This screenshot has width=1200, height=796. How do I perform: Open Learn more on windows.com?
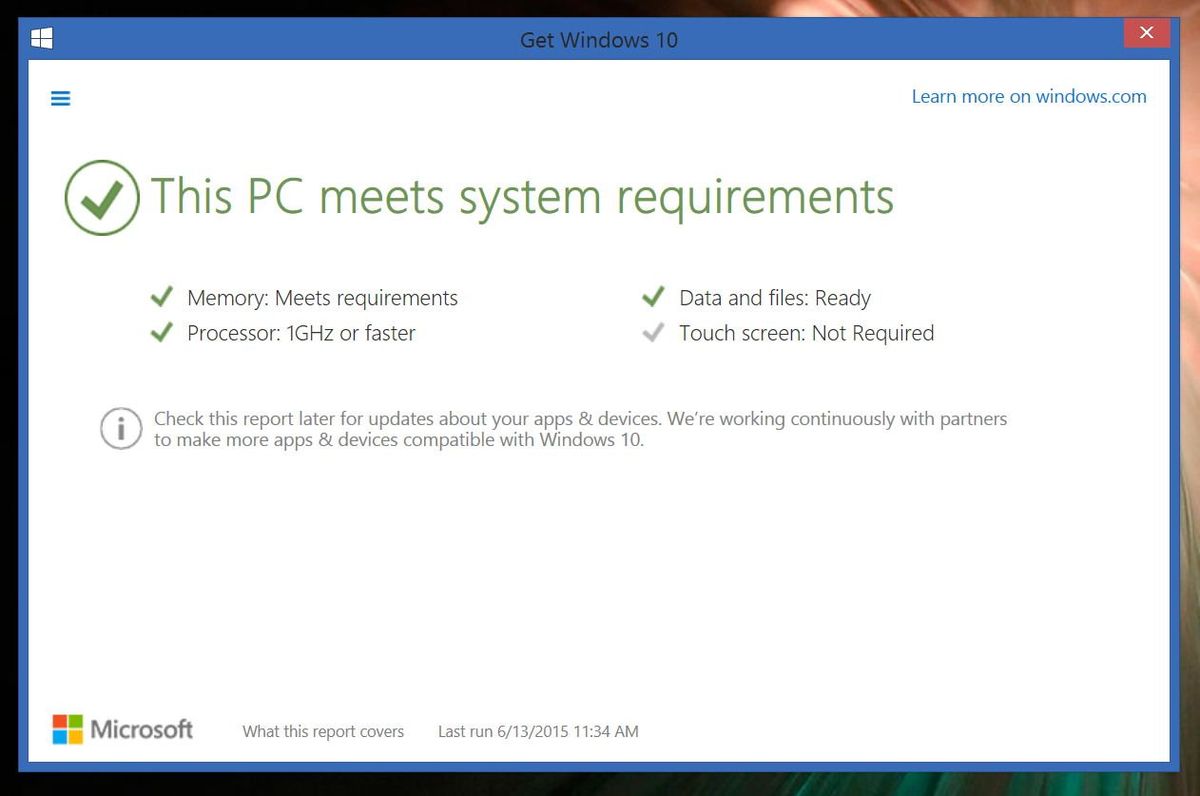[x=1028, y=96]
